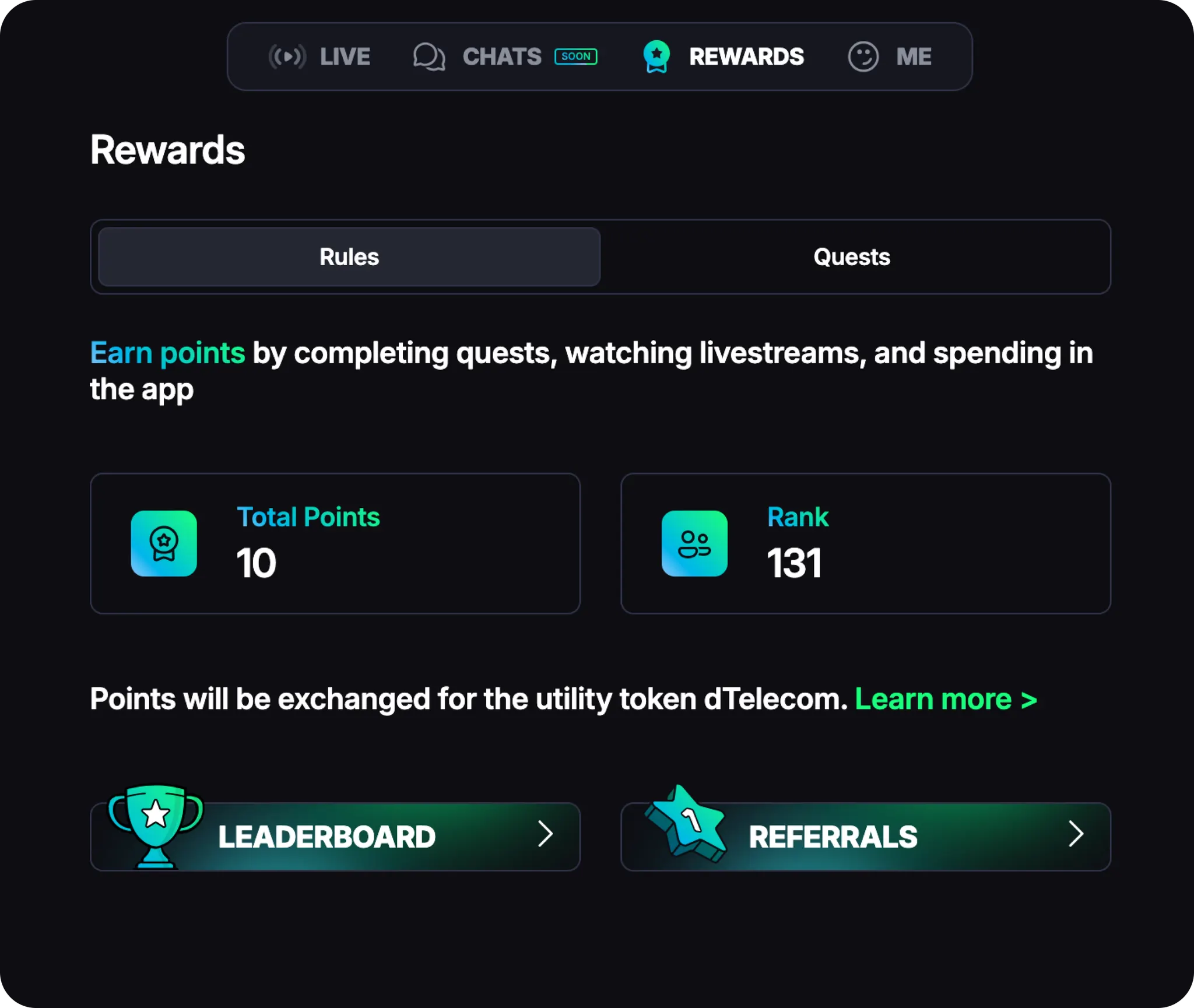1194x1008 pixels.
Task: Click the Referrals star icon
Action: [687, 824]
